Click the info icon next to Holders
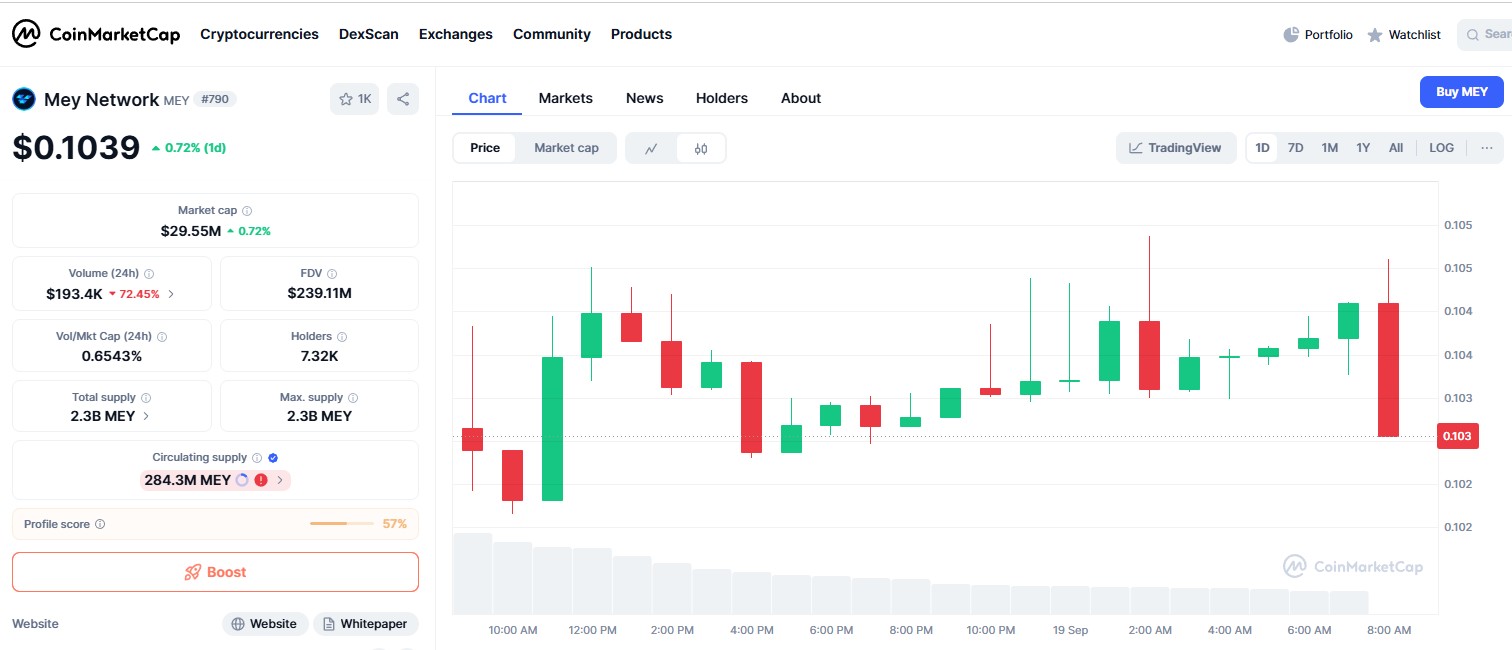 coord(341,337)
